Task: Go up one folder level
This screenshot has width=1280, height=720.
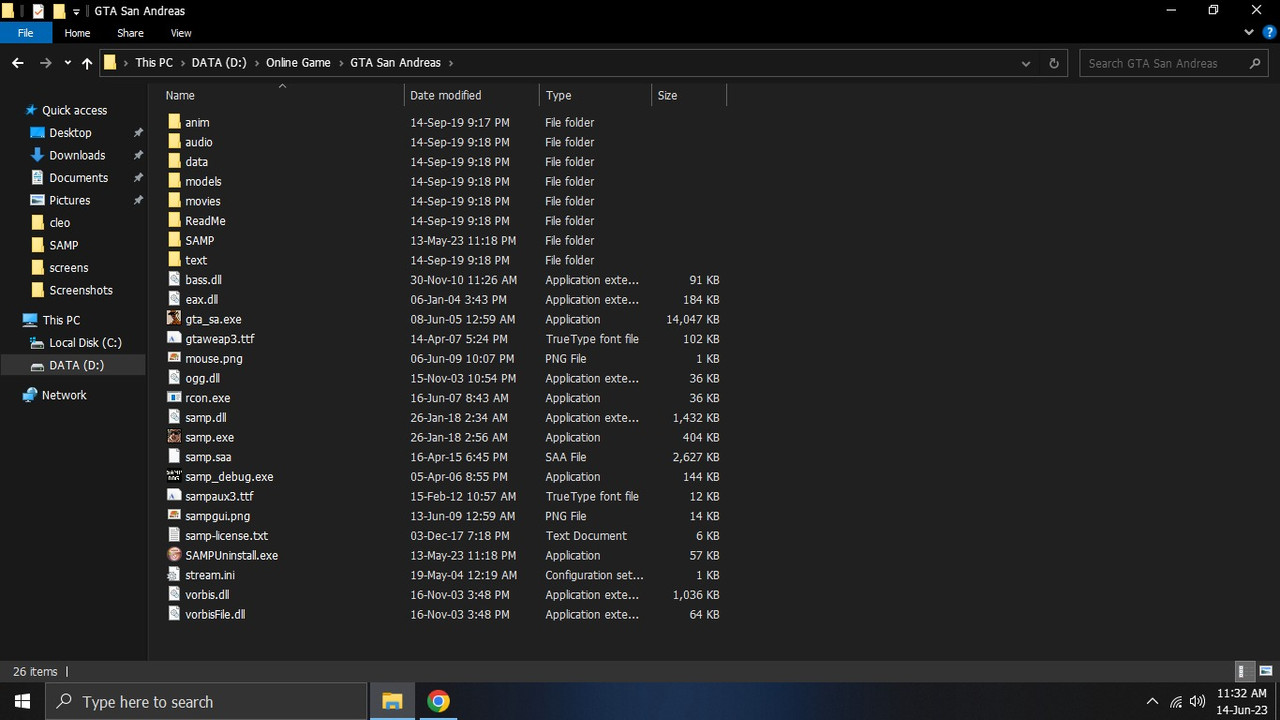Action: click(x=87, y=63)
